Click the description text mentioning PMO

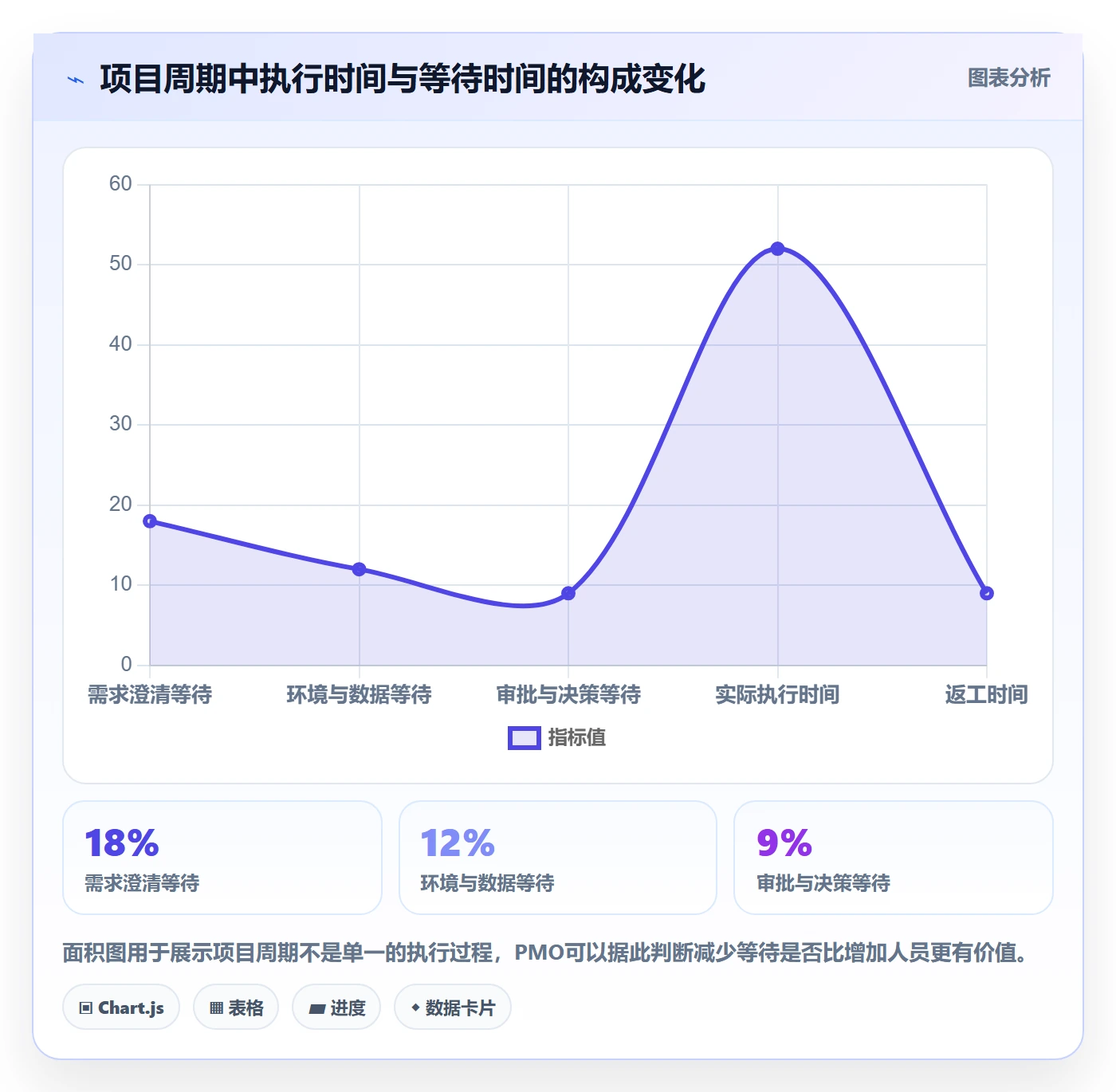pyautogui.click(x=549, y=953)
